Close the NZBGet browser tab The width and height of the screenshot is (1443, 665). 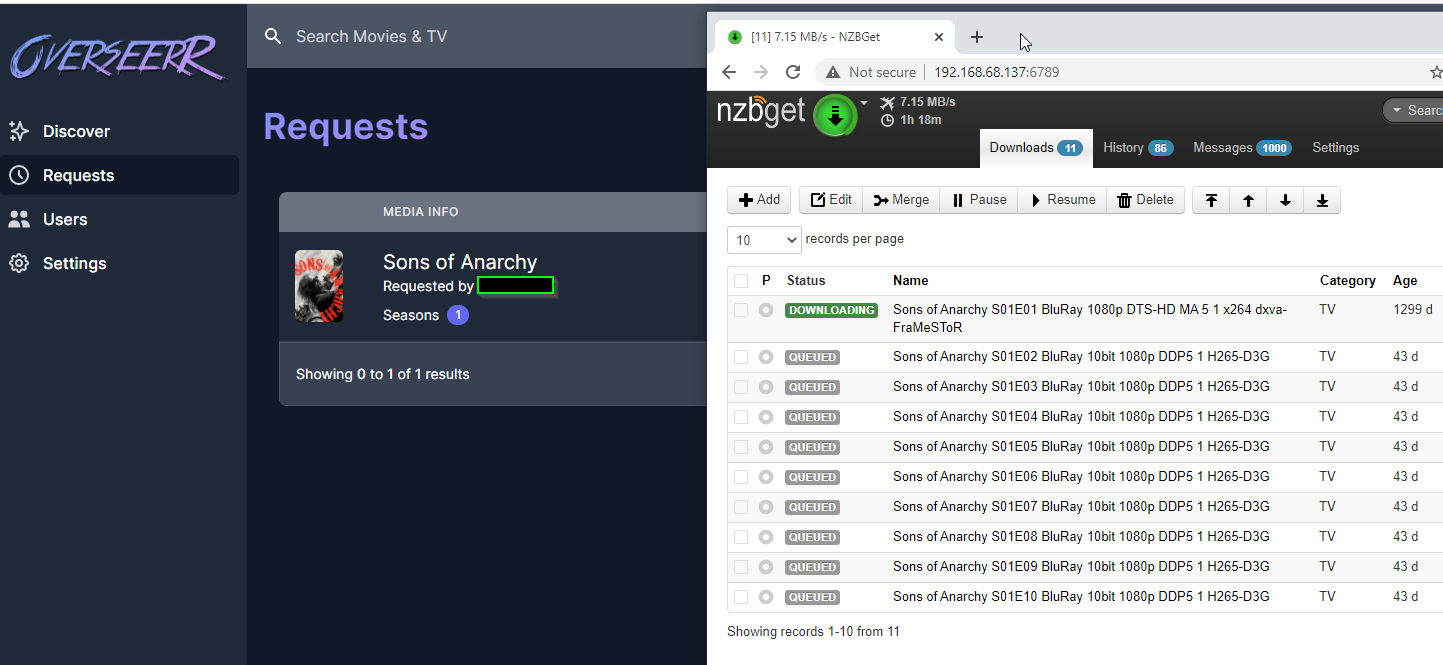point(939,37)
